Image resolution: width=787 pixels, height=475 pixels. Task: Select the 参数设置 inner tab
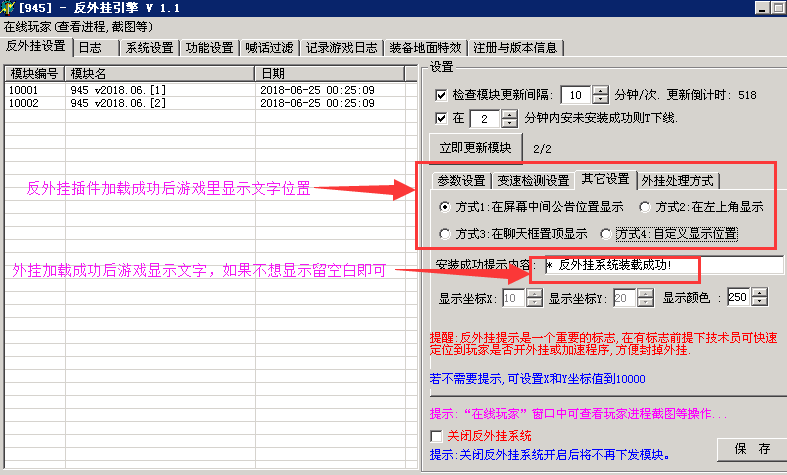point(460,181)
